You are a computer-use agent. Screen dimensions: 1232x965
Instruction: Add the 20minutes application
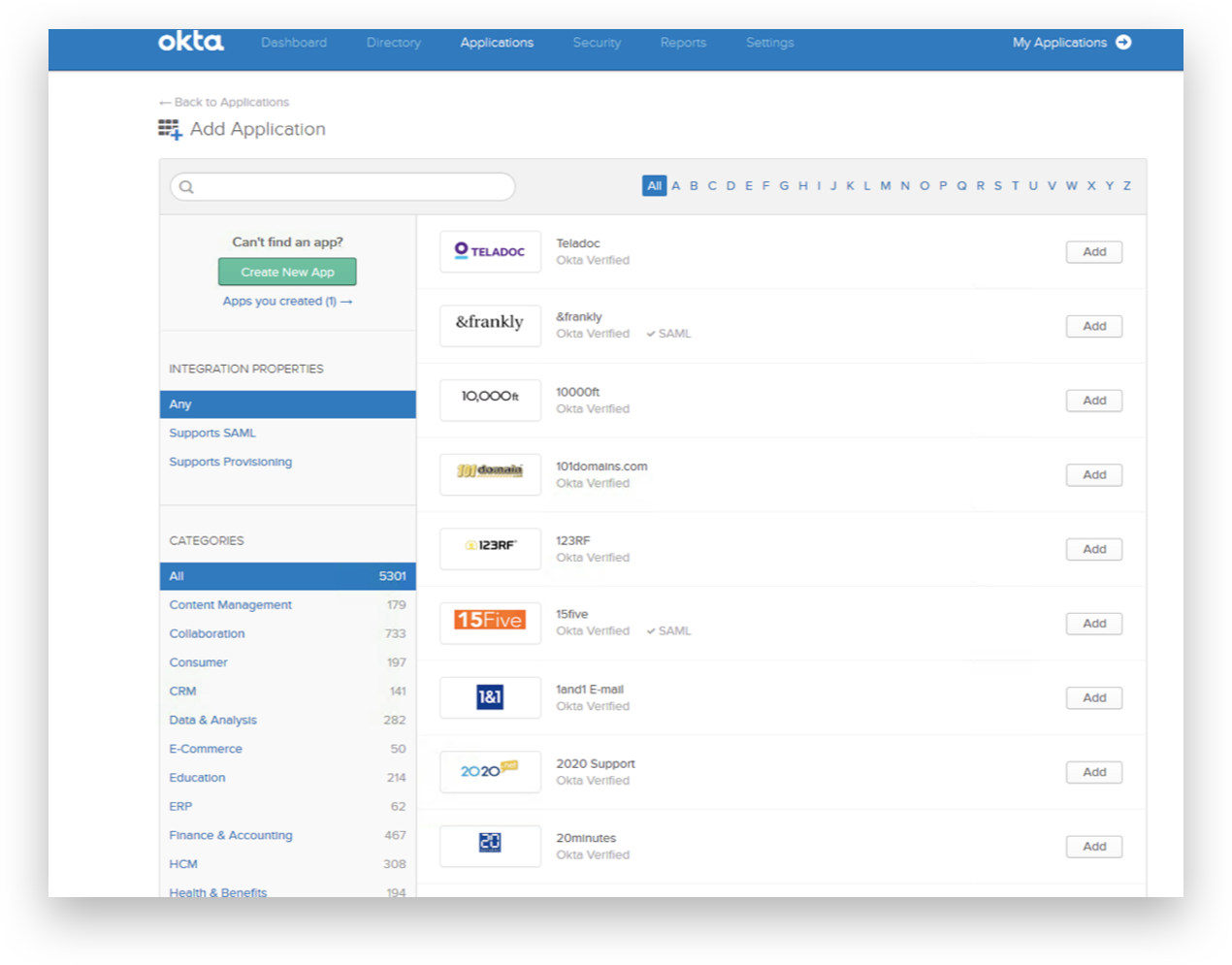[1094, 847]
